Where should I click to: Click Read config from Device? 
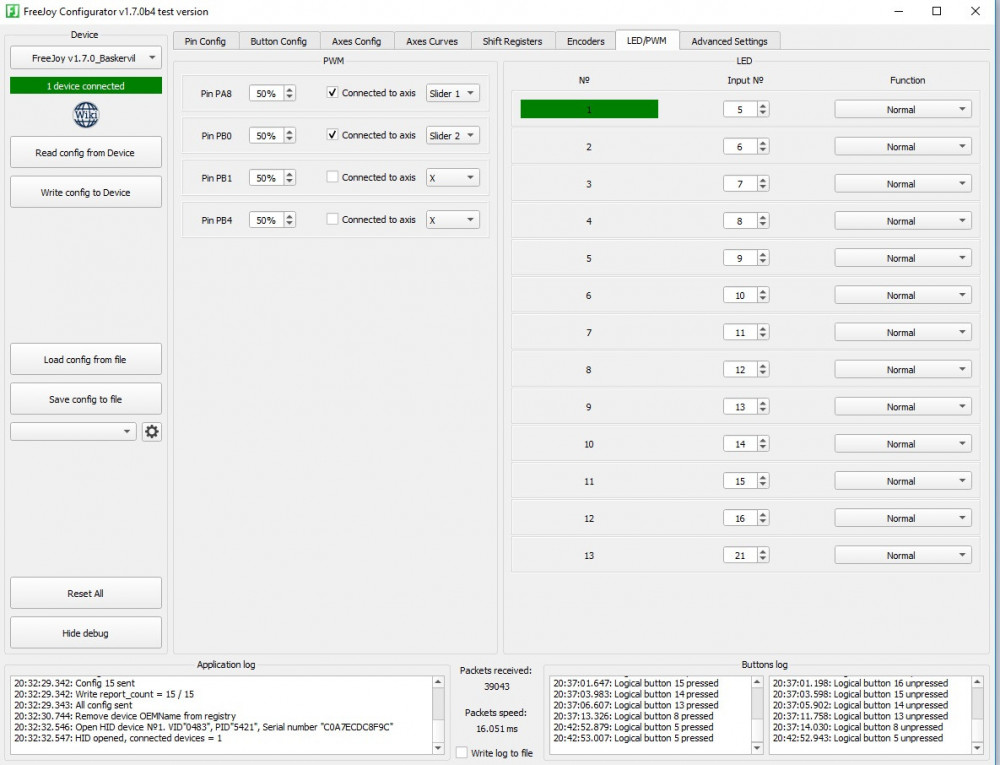(x=85, y=152)
